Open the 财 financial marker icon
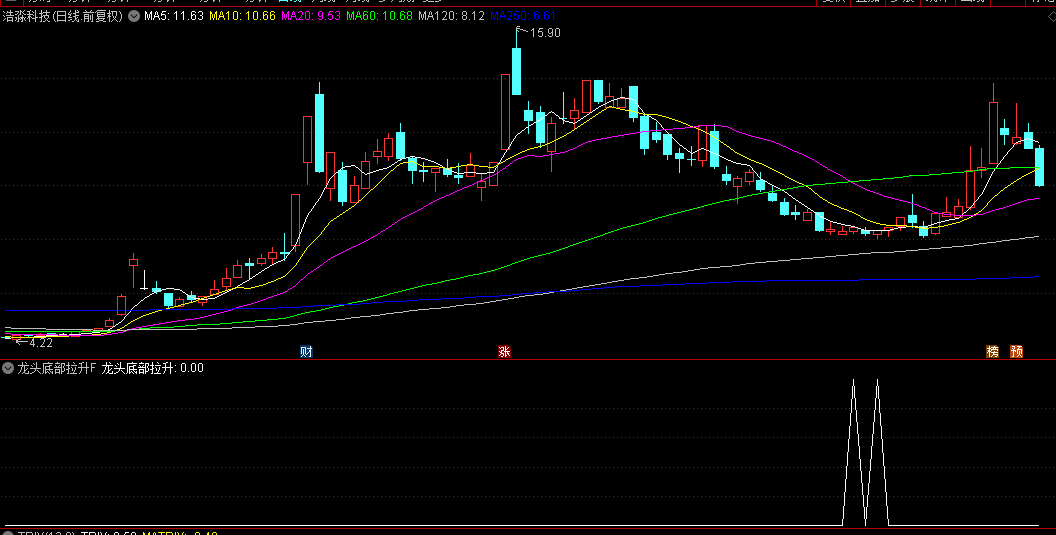 (x=306, y=351)
